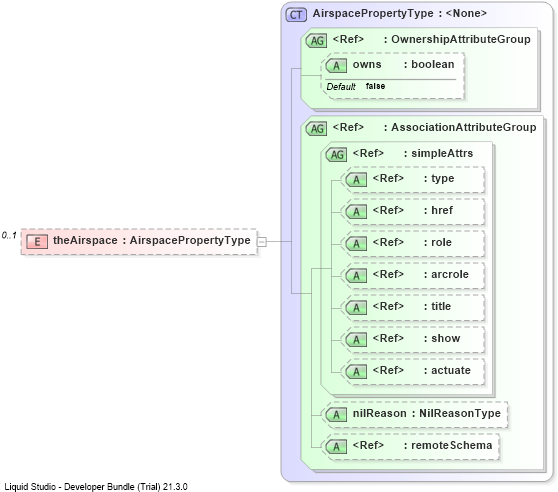Screen dimensions: 558x492
Task: Select nilReason : NilReasonType label
Action: [427, 413]
